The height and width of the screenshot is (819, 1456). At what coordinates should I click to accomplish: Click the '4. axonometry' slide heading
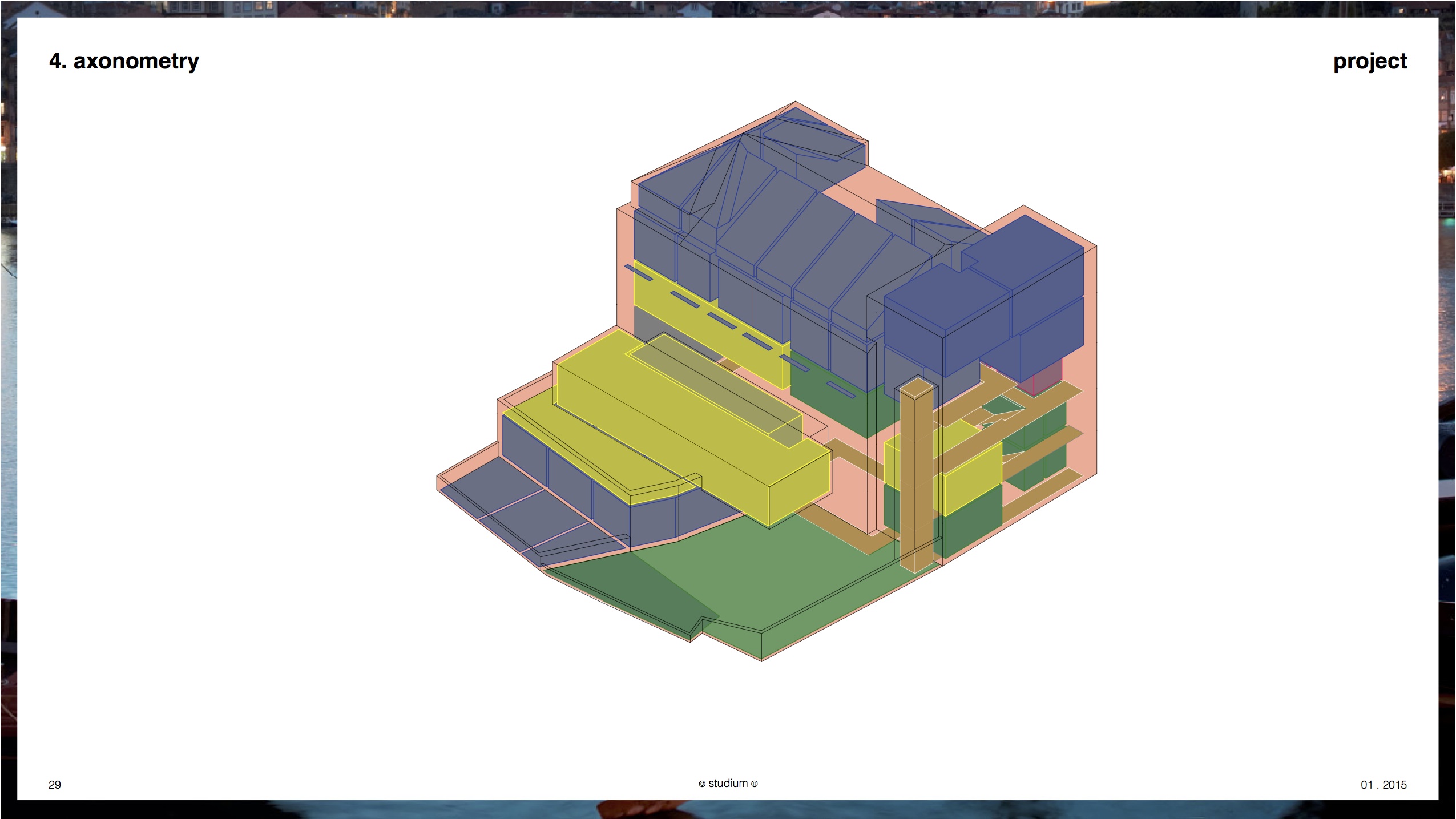tap(124, 61)
